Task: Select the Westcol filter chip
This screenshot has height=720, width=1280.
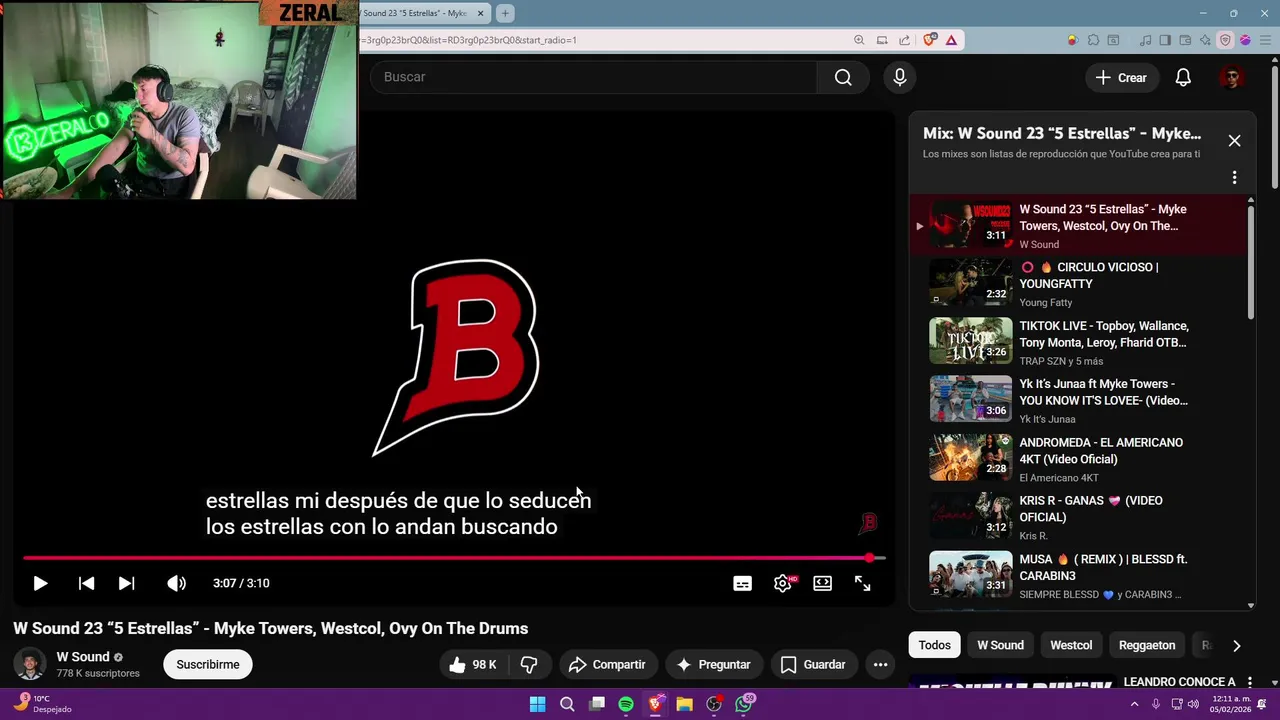Action: tap(1071, 645)
